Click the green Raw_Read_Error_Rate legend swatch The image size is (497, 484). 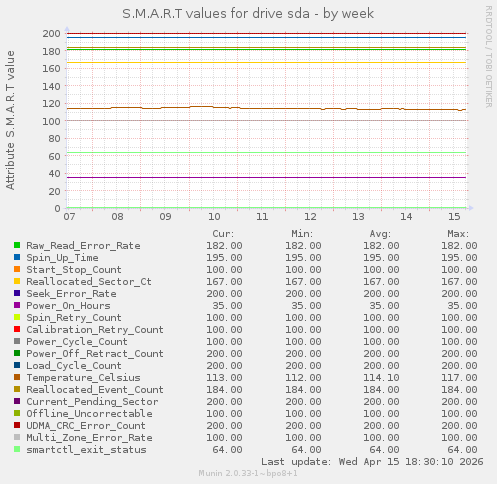point(17,245)
